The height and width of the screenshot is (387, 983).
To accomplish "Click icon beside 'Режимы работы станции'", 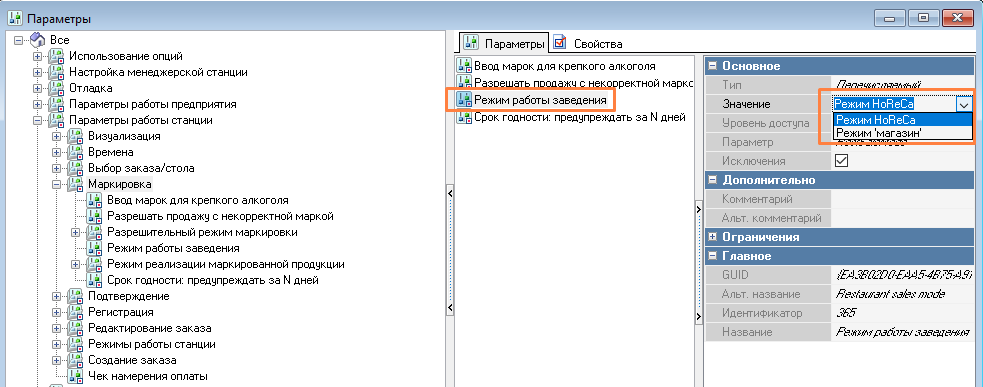I will pos(76,344).
